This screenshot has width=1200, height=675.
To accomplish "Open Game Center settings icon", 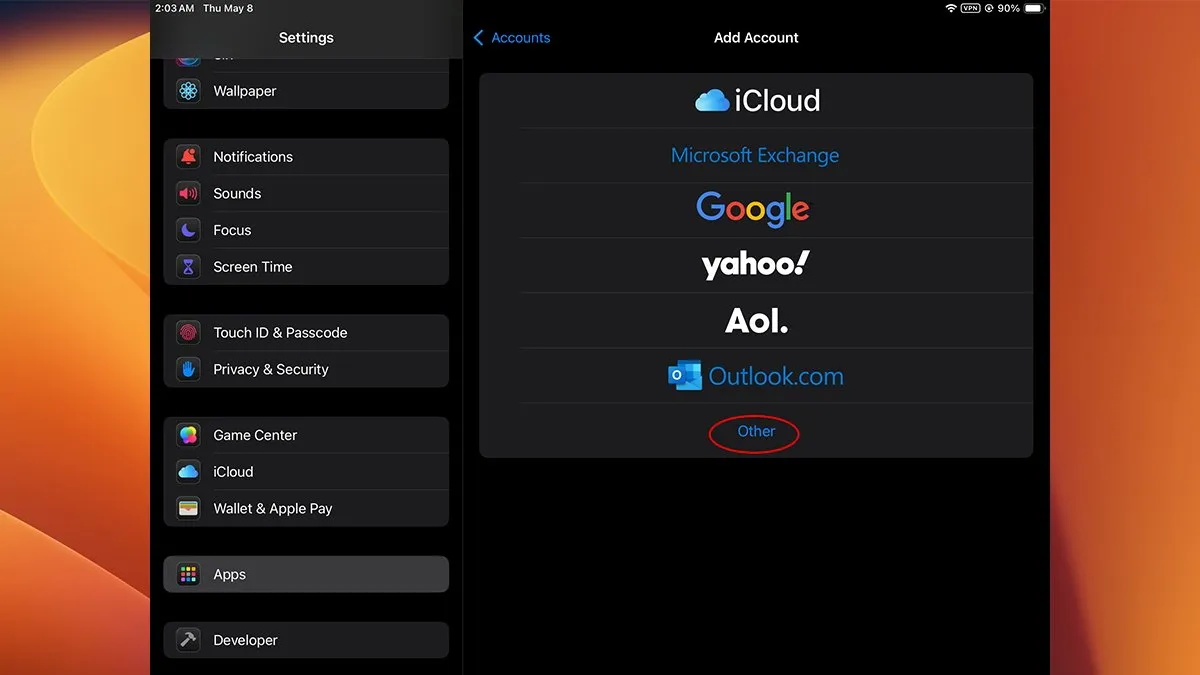I will 188,435.
